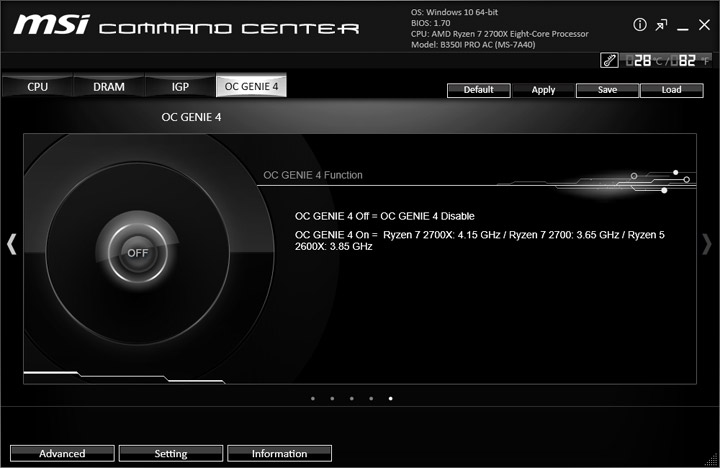Close the Command Center window

pos(704,25)
